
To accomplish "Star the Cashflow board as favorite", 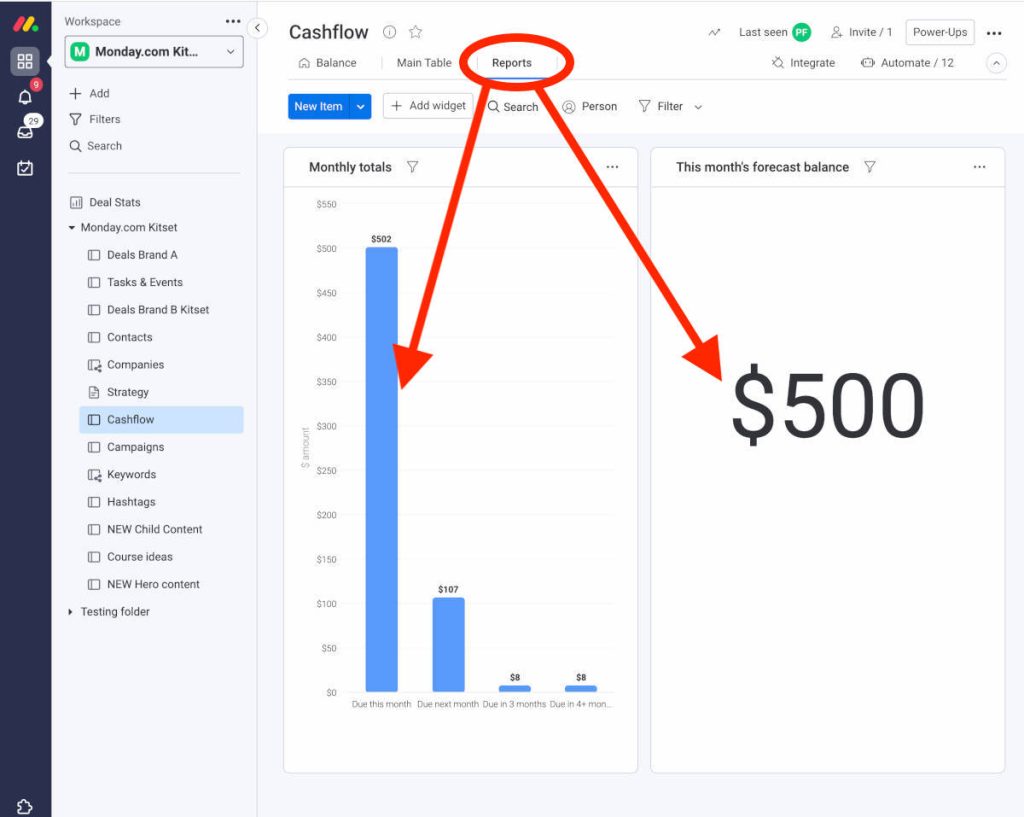I will tap(416, 32).
